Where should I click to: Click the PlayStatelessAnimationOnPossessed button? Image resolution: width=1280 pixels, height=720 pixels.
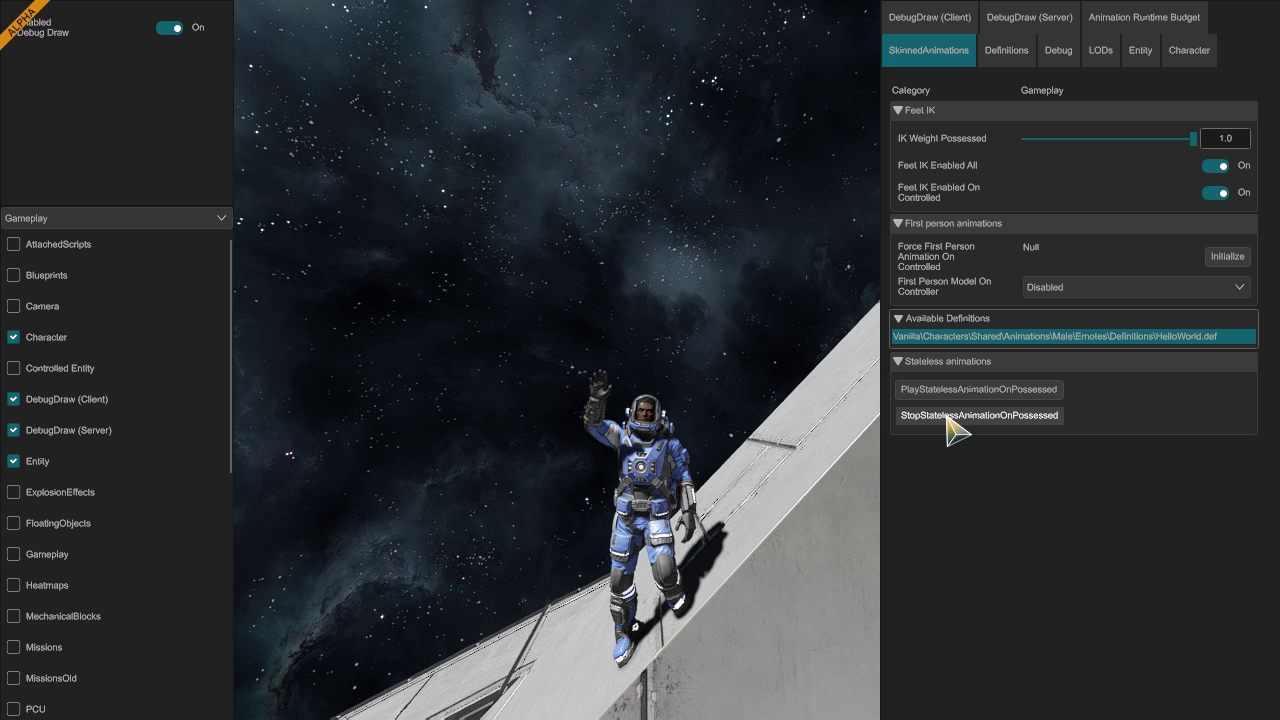tap(978, 389)
